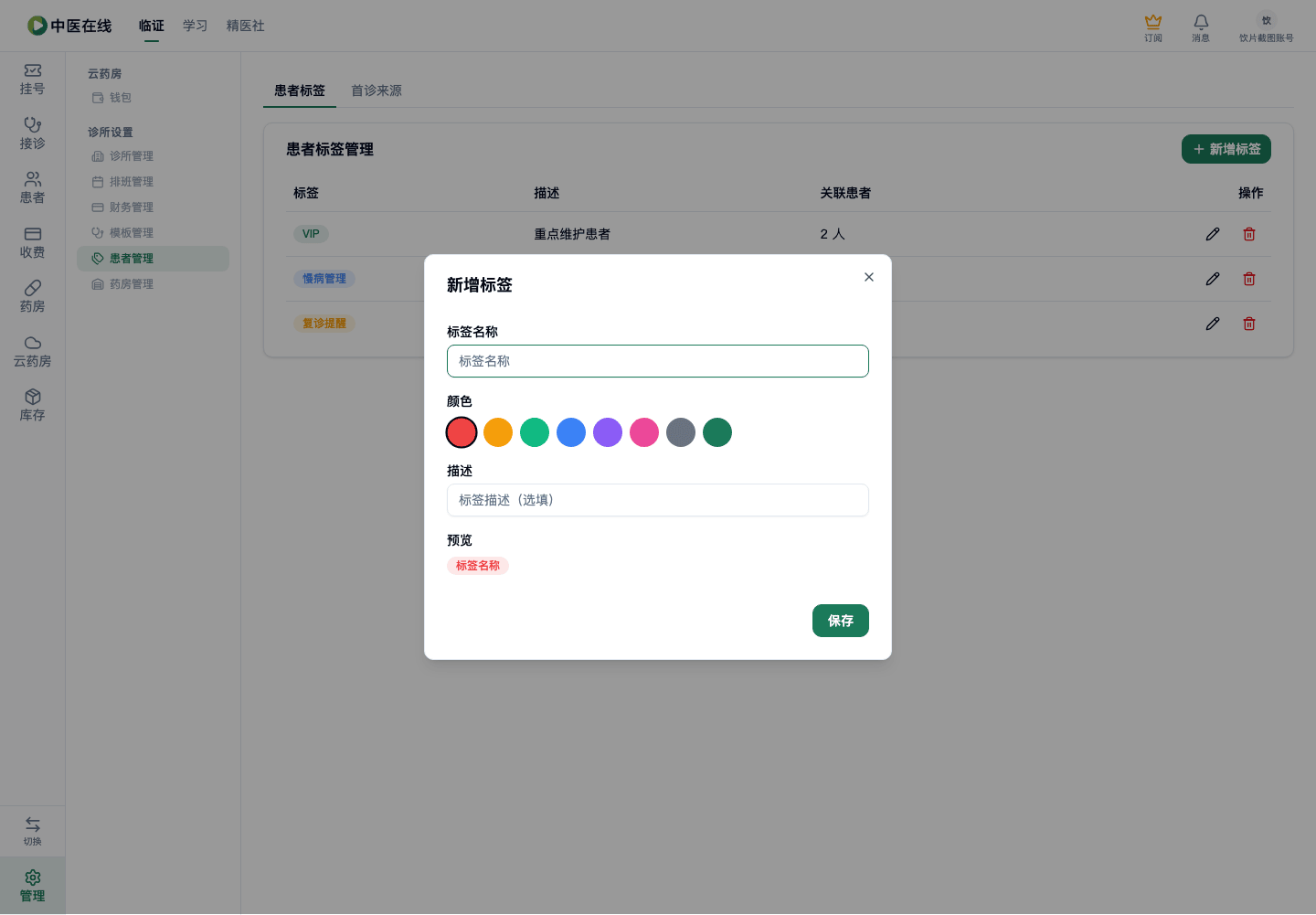The width and height of the screenshot is (1316, 915).
Task: Select 患者管理 in side menu
Action: point(153,259)
